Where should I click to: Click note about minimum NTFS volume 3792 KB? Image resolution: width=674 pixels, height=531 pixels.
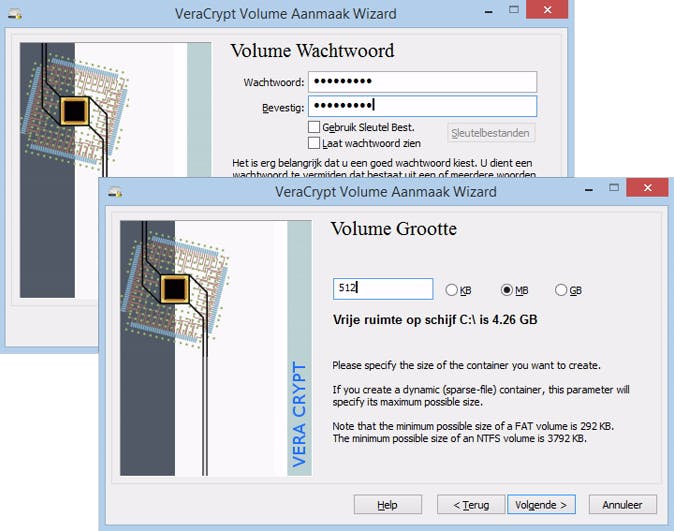(x=460, y=439)
